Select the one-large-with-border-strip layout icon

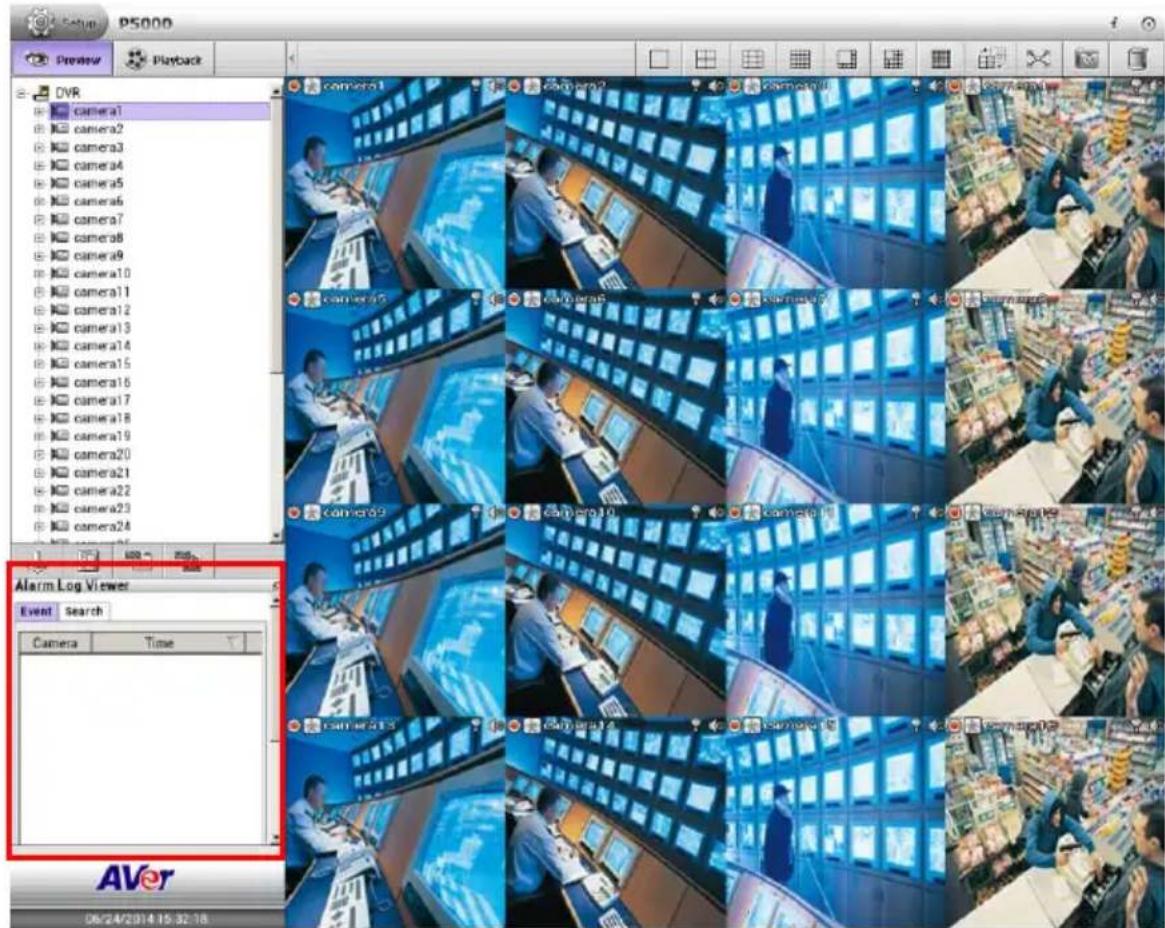pos(846,59)
